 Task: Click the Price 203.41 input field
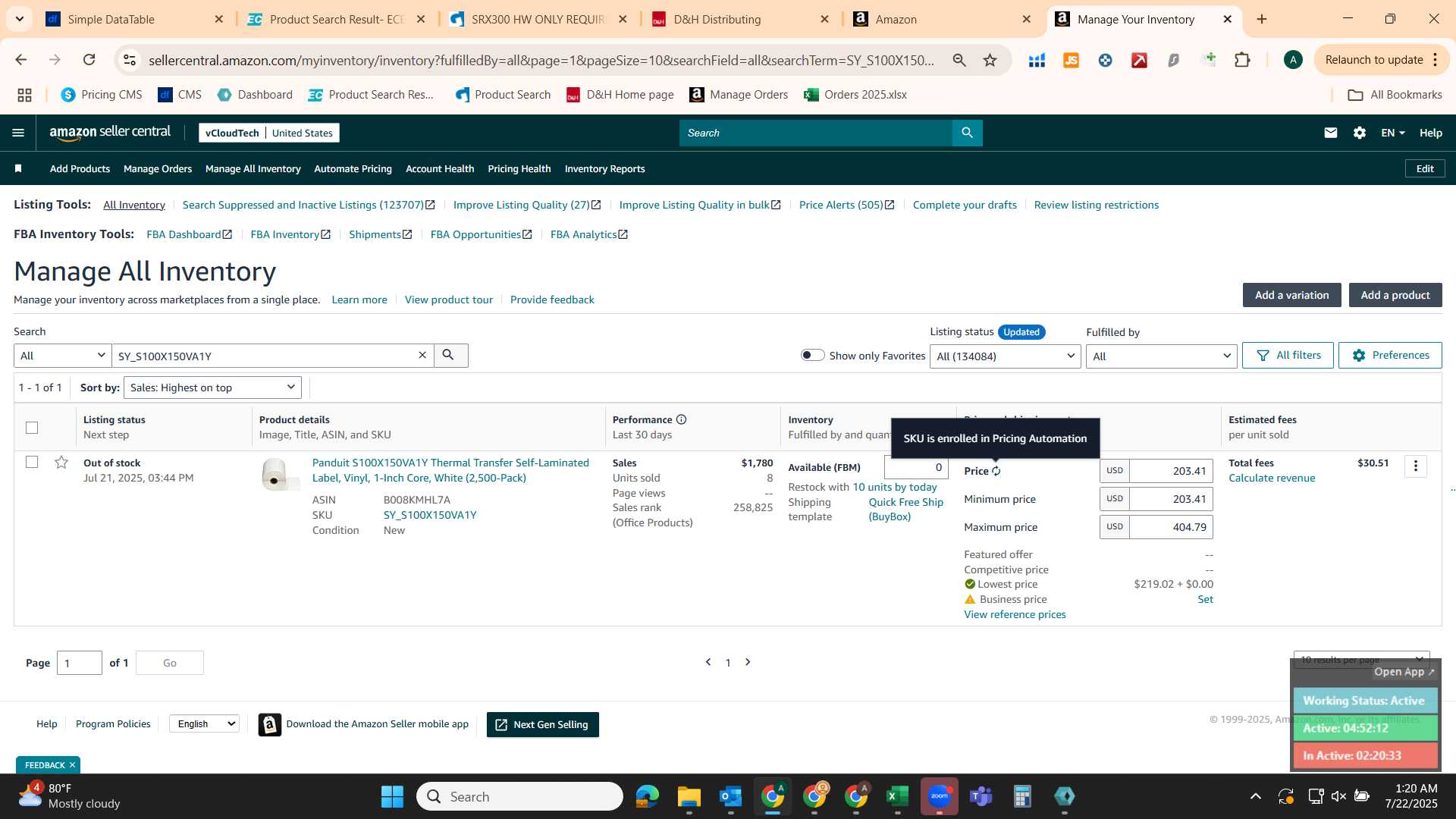pyautogui.click(x=1171, y=471)
